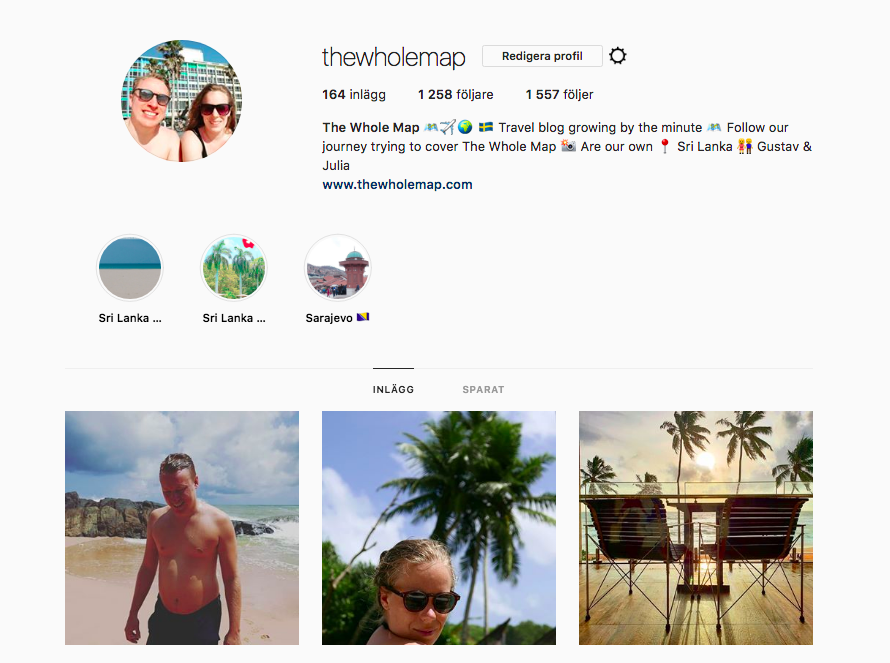Switch to the SPARAT tab
Screen dimensions: 890x663
pyautogui.click(x=483, y=389)
